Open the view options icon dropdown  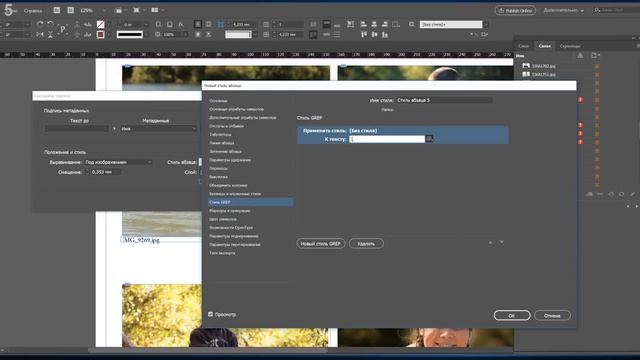tap(120, 10)
